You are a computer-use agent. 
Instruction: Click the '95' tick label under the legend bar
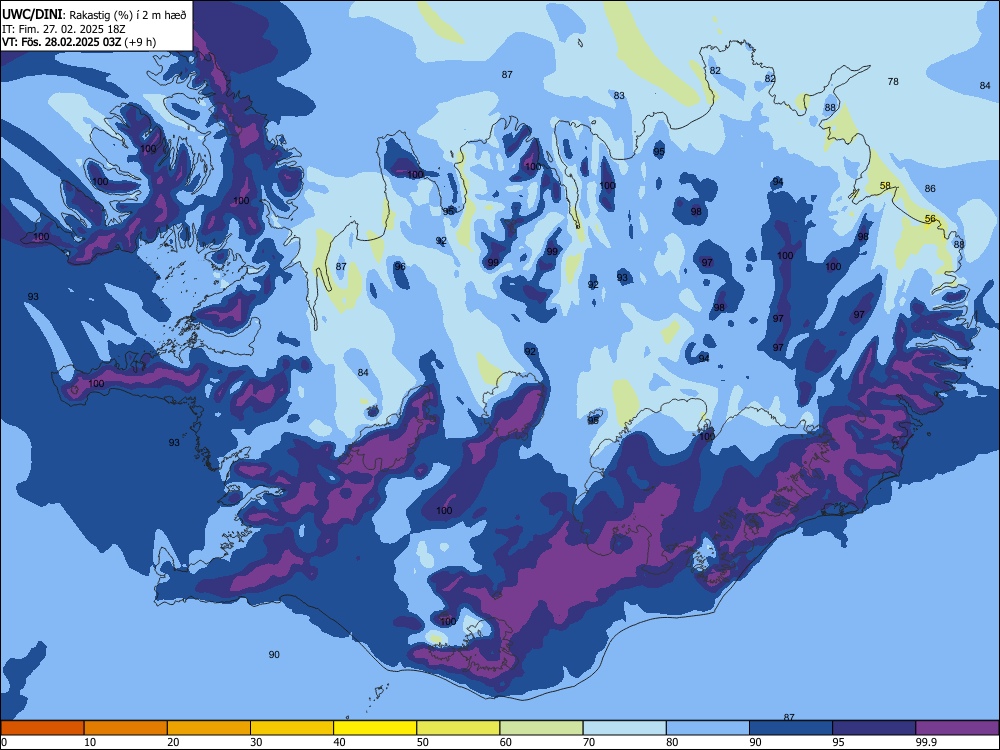839,742
